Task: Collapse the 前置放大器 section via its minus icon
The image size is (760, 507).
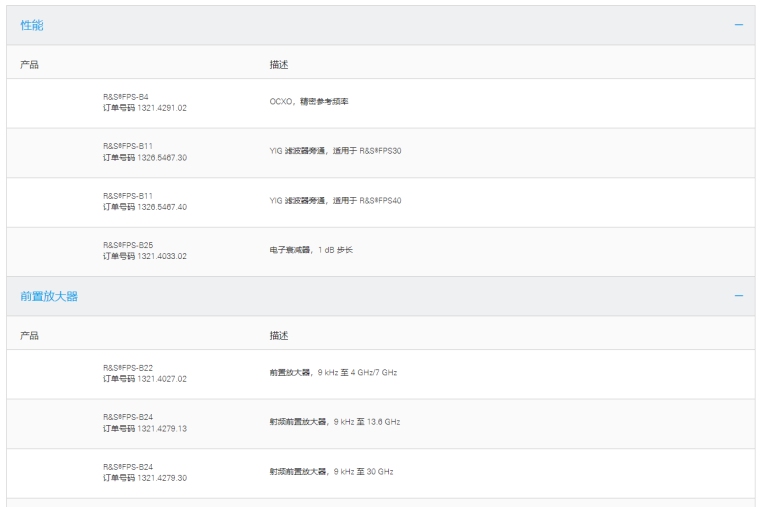Action: tap(739, 296)
